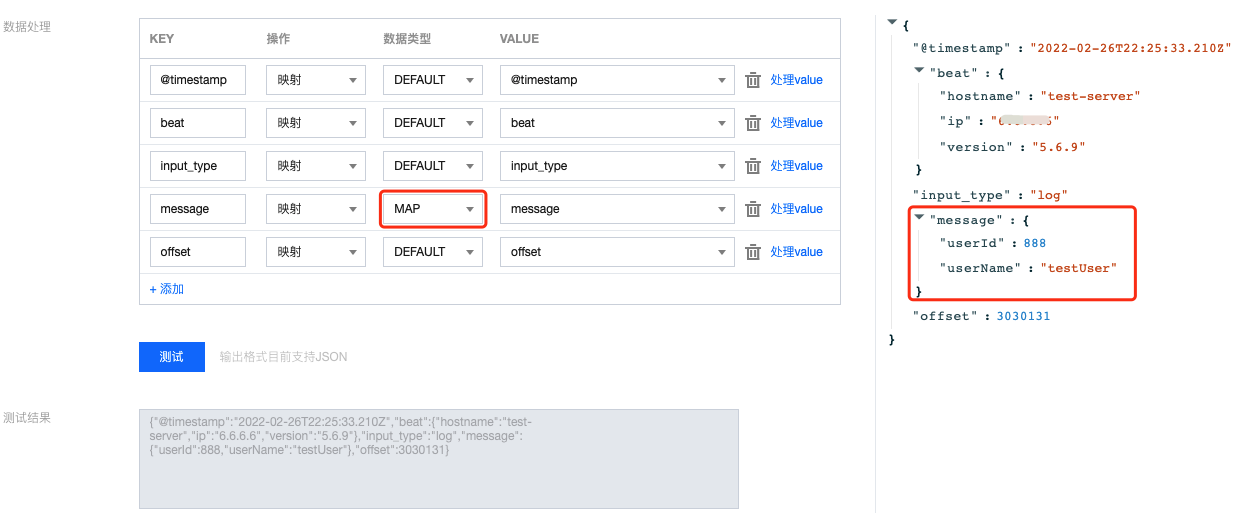Open VALUE dropdown showing message
Viewport: 1240px width, 513px height.
click(x=618, y=209)
